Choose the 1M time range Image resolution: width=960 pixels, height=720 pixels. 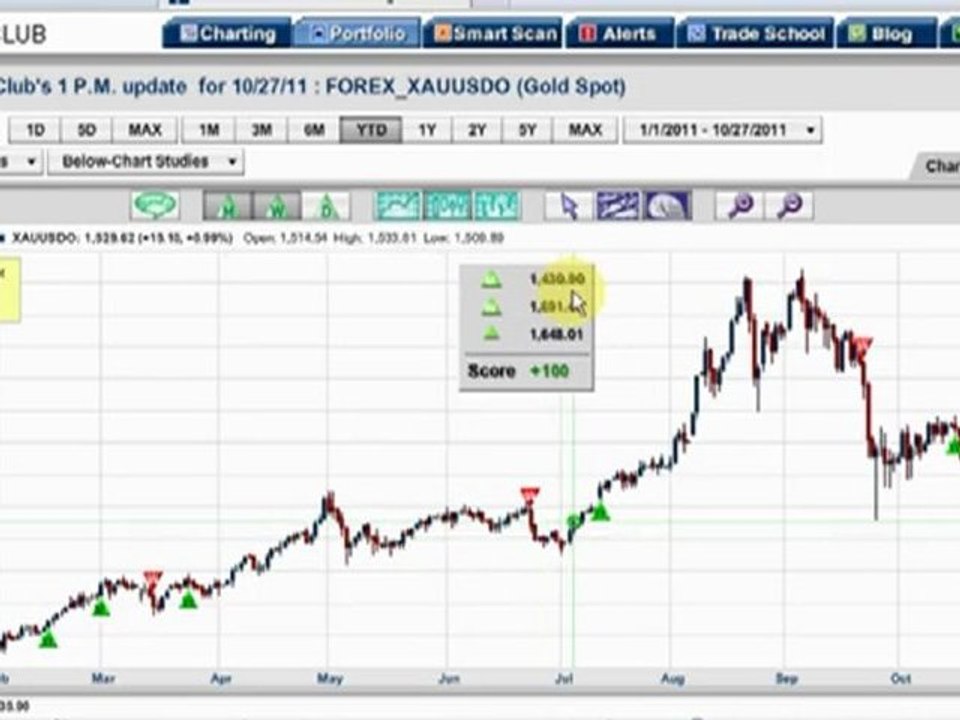pyautogui.click(x=209, y=130)
